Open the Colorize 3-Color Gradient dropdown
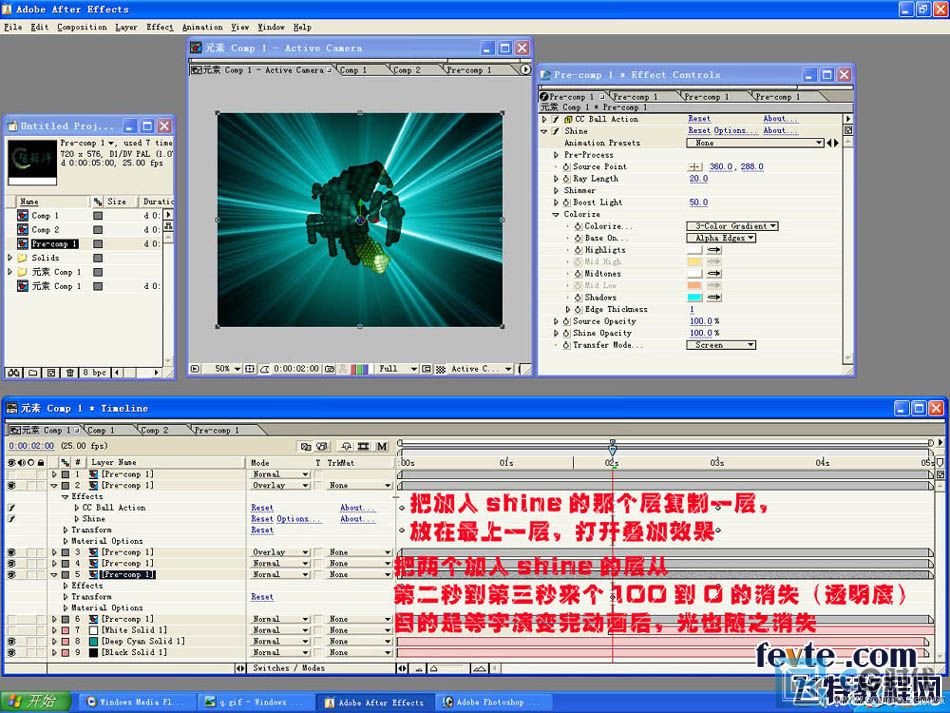This screenshot has height=713, width=950. click(732, 226)
